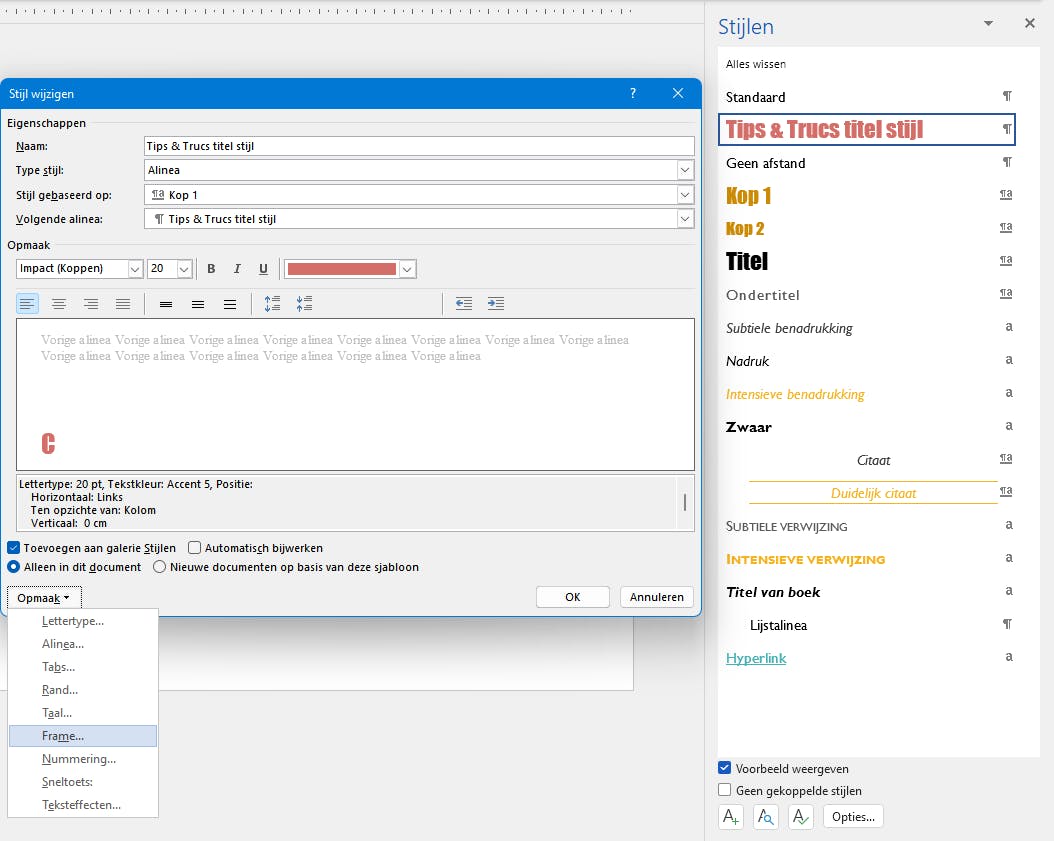
Task: Open font size dropdown showing 20
Action: [185, 269]
